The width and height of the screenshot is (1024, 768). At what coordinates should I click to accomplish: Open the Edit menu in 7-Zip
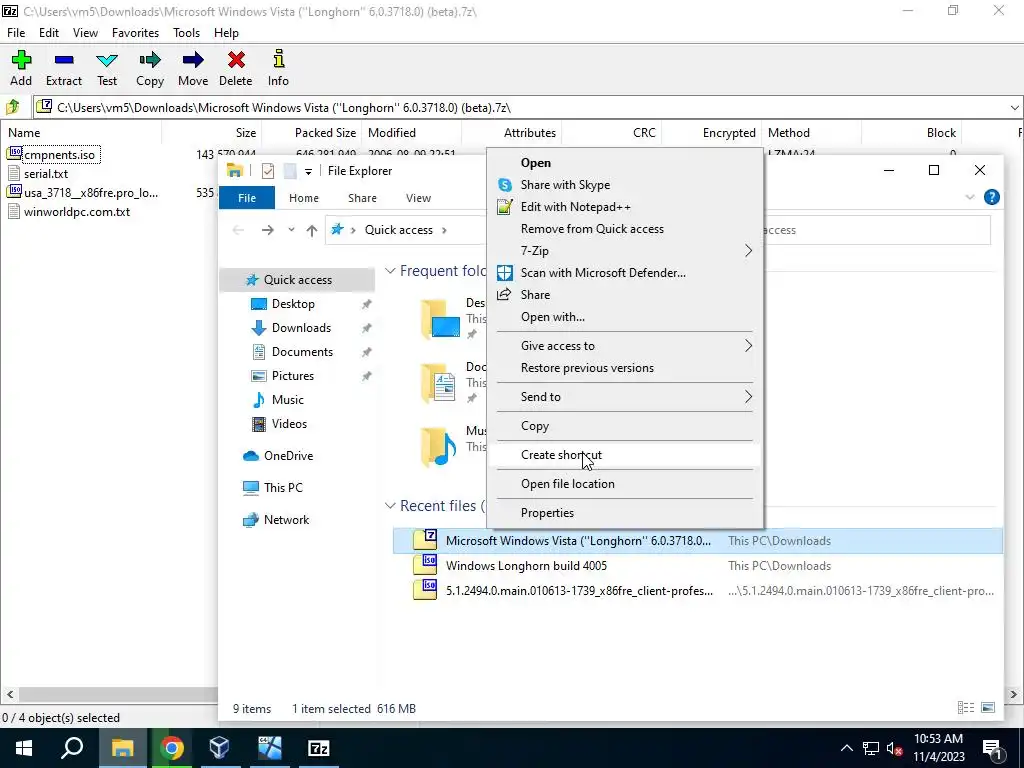[49, 33]
